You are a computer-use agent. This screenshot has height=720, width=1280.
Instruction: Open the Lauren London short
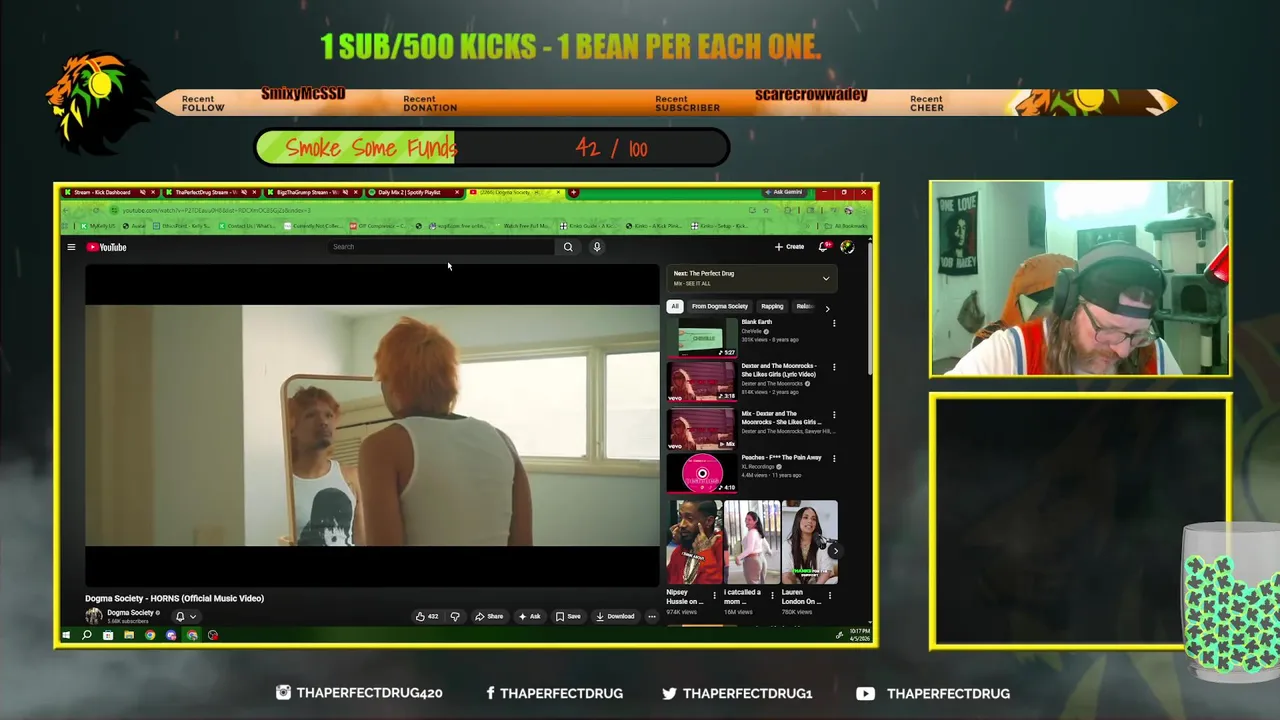810,542
